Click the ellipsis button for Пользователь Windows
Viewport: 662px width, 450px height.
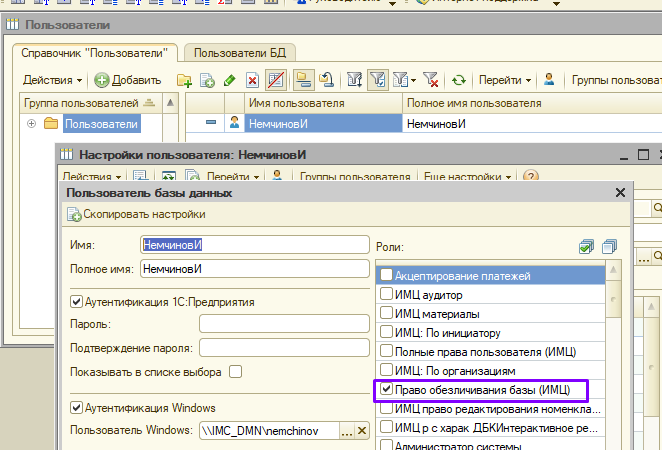[x=346, y=430]
